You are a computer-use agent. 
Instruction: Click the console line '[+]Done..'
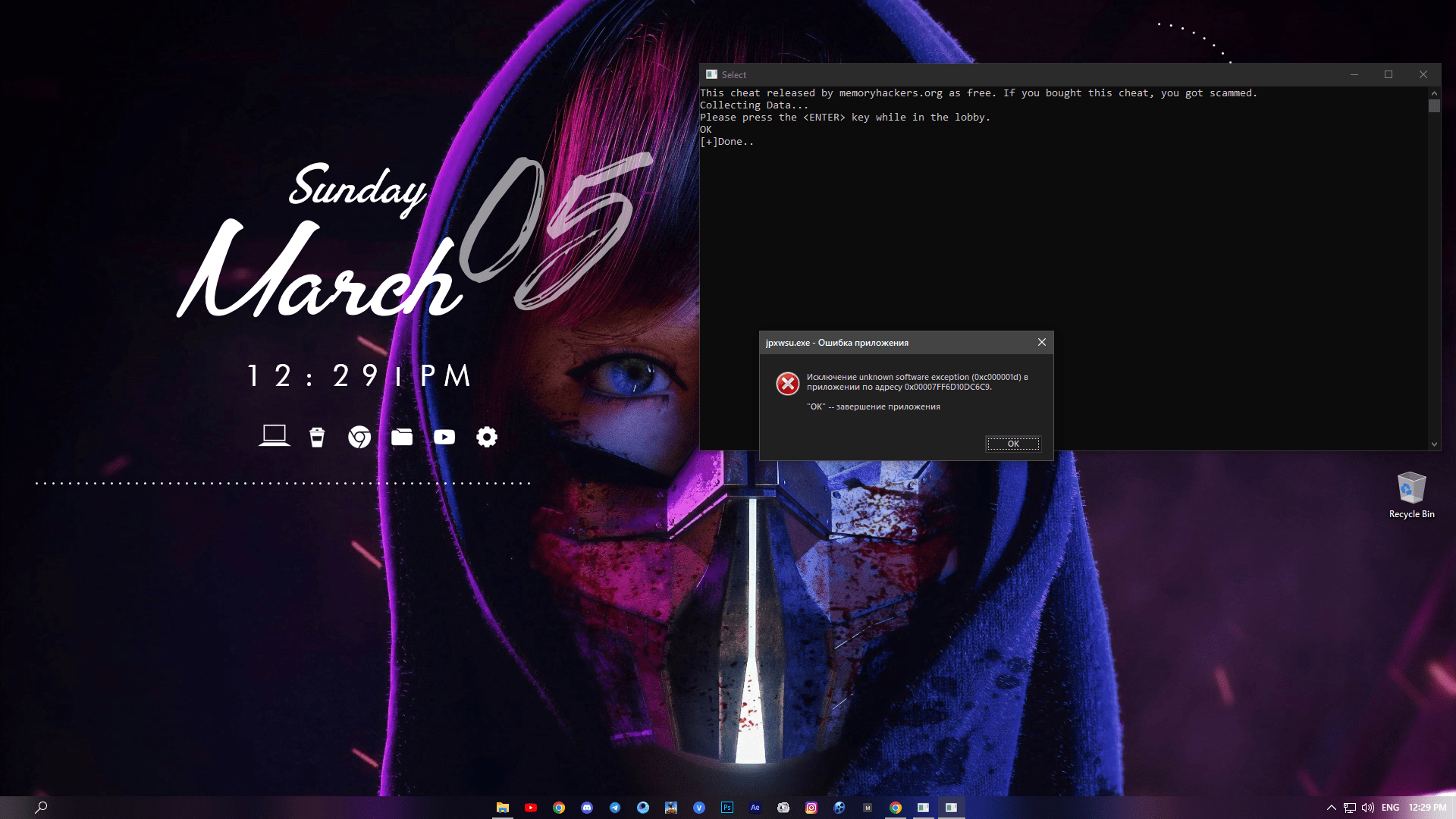(726, 142)
